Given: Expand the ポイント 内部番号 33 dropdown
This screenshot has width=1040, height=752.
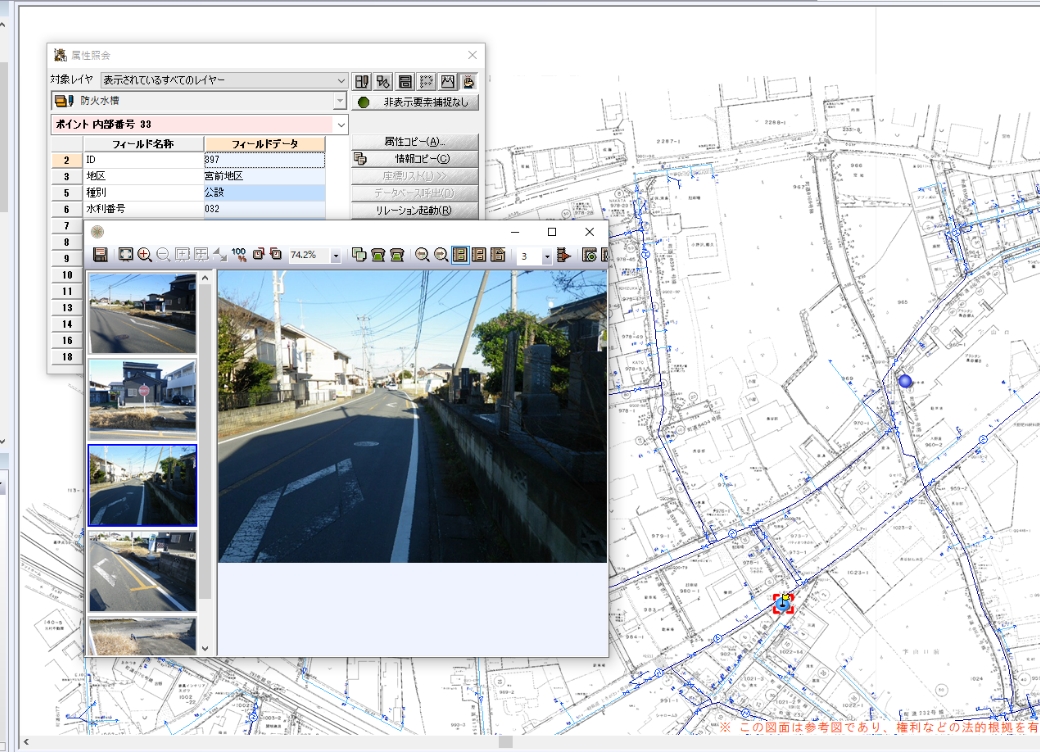Looking at the screenshot, I should 341,124.
